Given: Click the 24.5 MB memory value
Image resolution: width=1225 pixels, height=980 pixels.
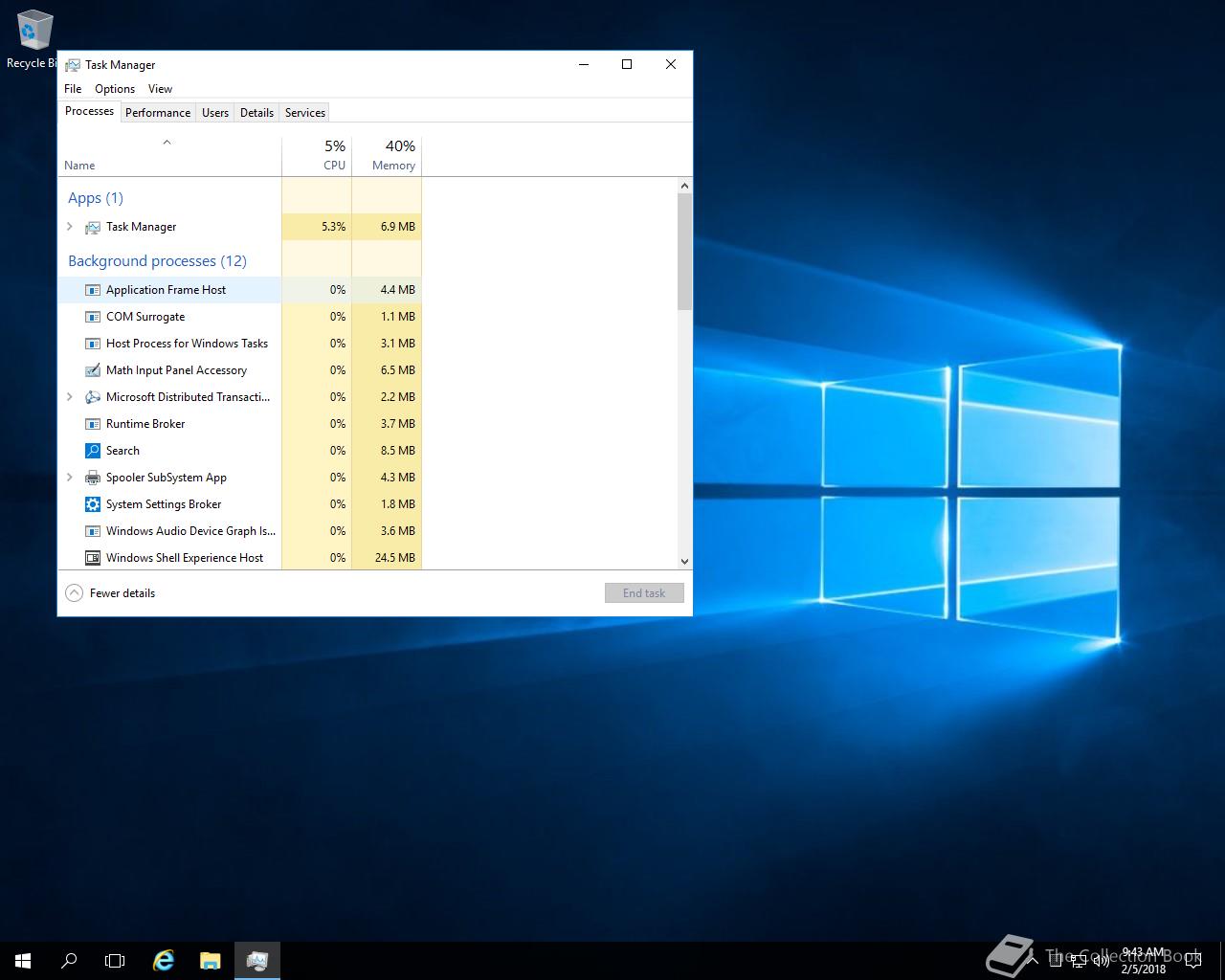Looking at the screenshot, I should pyautogui.click(x=394, y=558).
